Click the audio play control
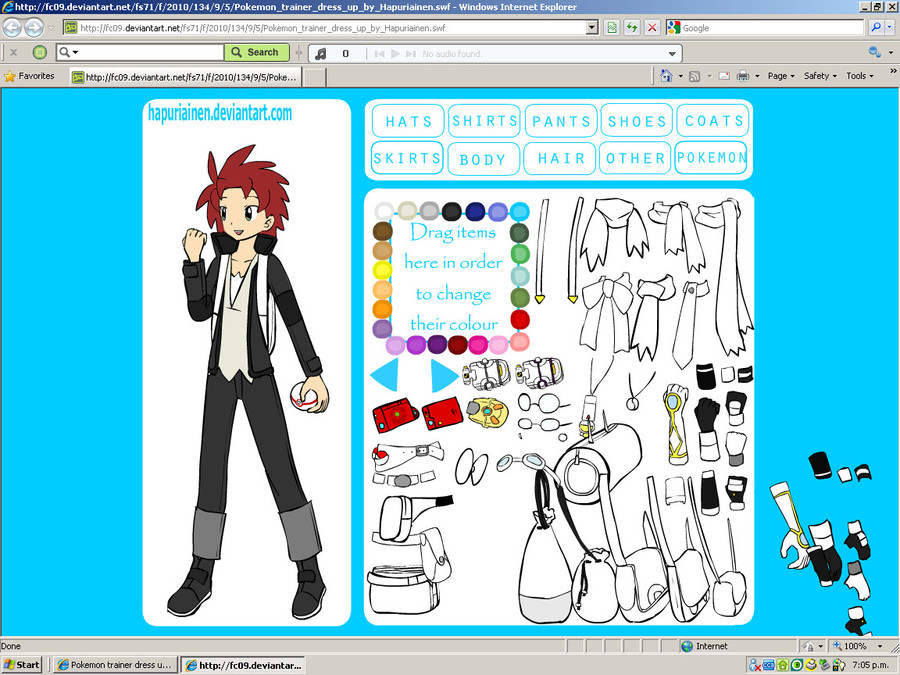 pos(395,53)
